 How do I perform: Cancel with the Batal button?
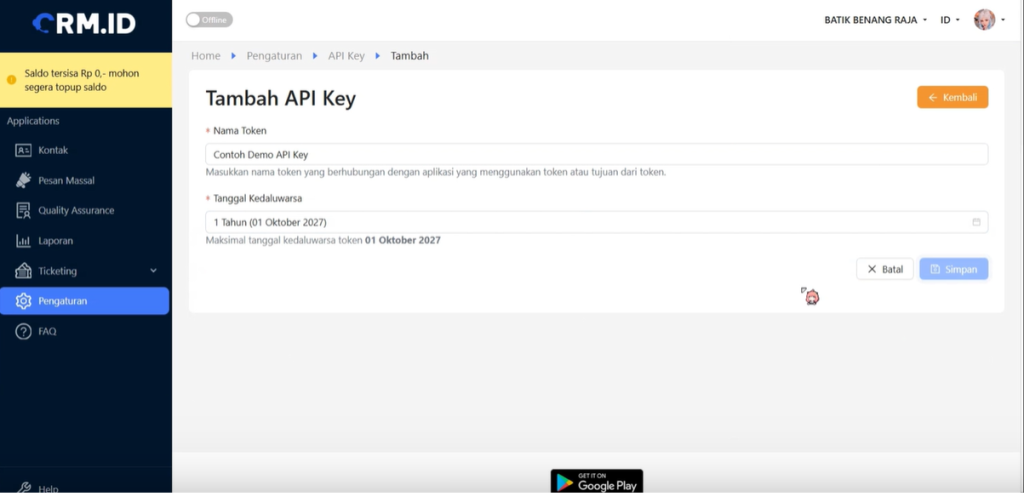tap(885, 269)
